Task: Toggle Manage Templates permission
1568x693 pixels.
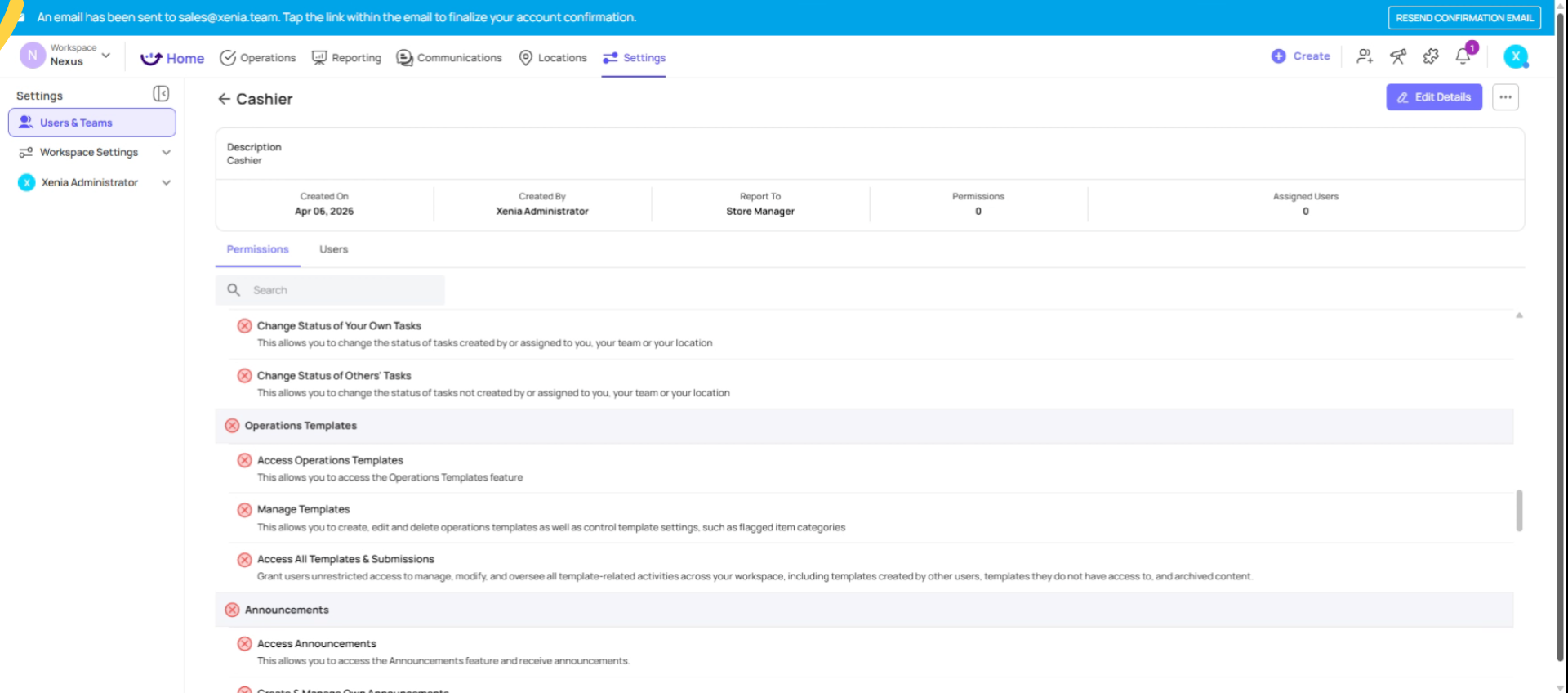Action: [244, 510]
